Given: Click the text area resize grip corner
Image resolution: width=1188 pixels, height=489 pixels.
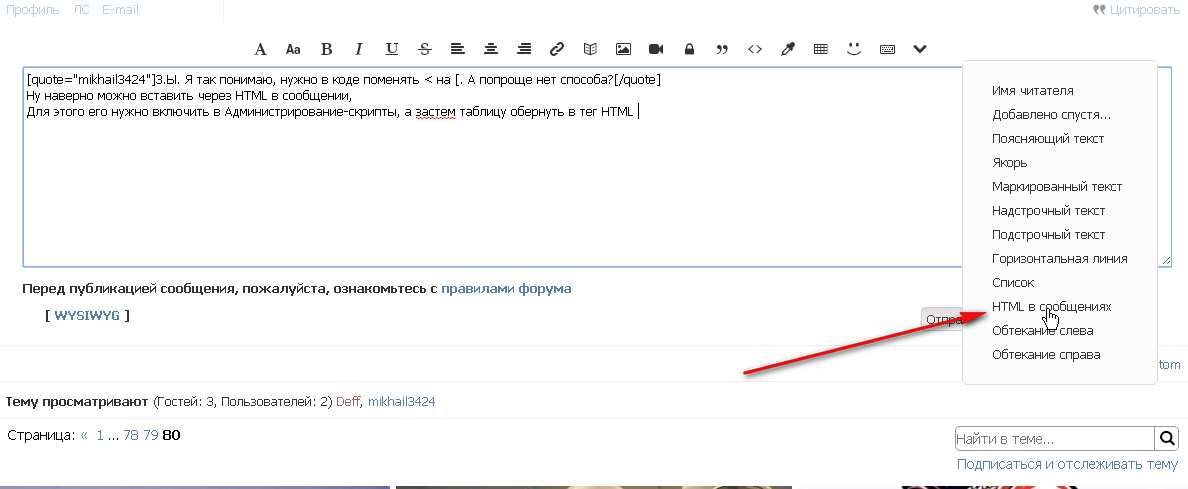Looking at the screenshot, I should pyautogui.click(x=1166, y=261).
